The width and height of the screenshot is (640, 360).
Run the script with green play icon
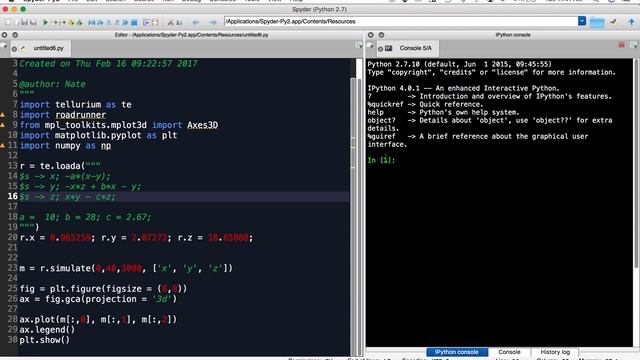[x=45, y=22]
